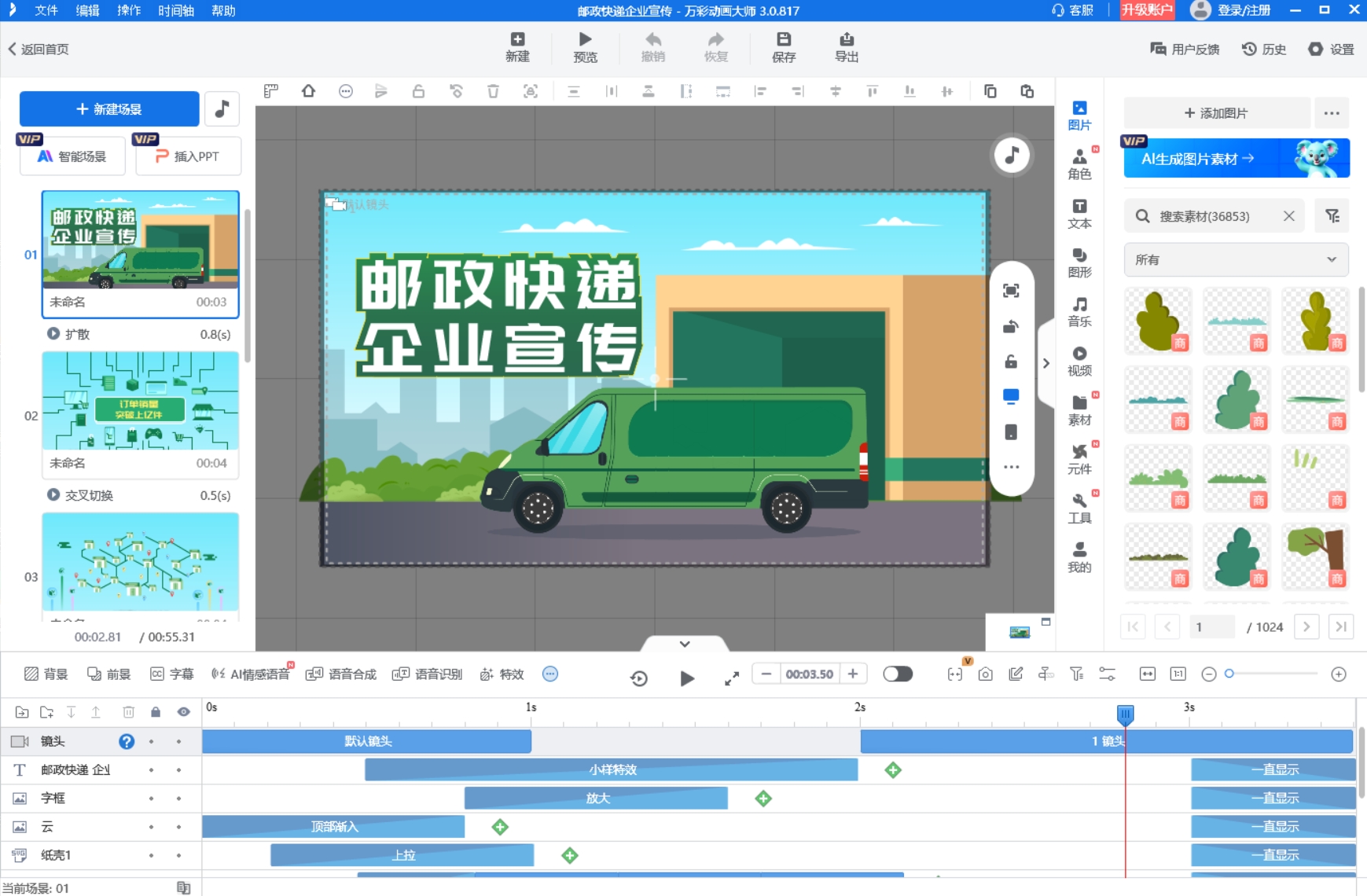Click 插入PPT button

tap(188, 156)
